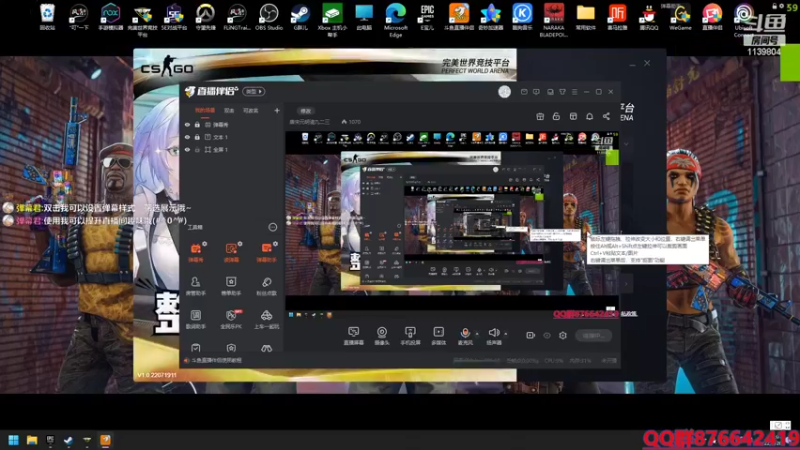Toggle the preview eye icon in bottom bar
This screenshot has height=450, width=800.
tap(547, 335)
